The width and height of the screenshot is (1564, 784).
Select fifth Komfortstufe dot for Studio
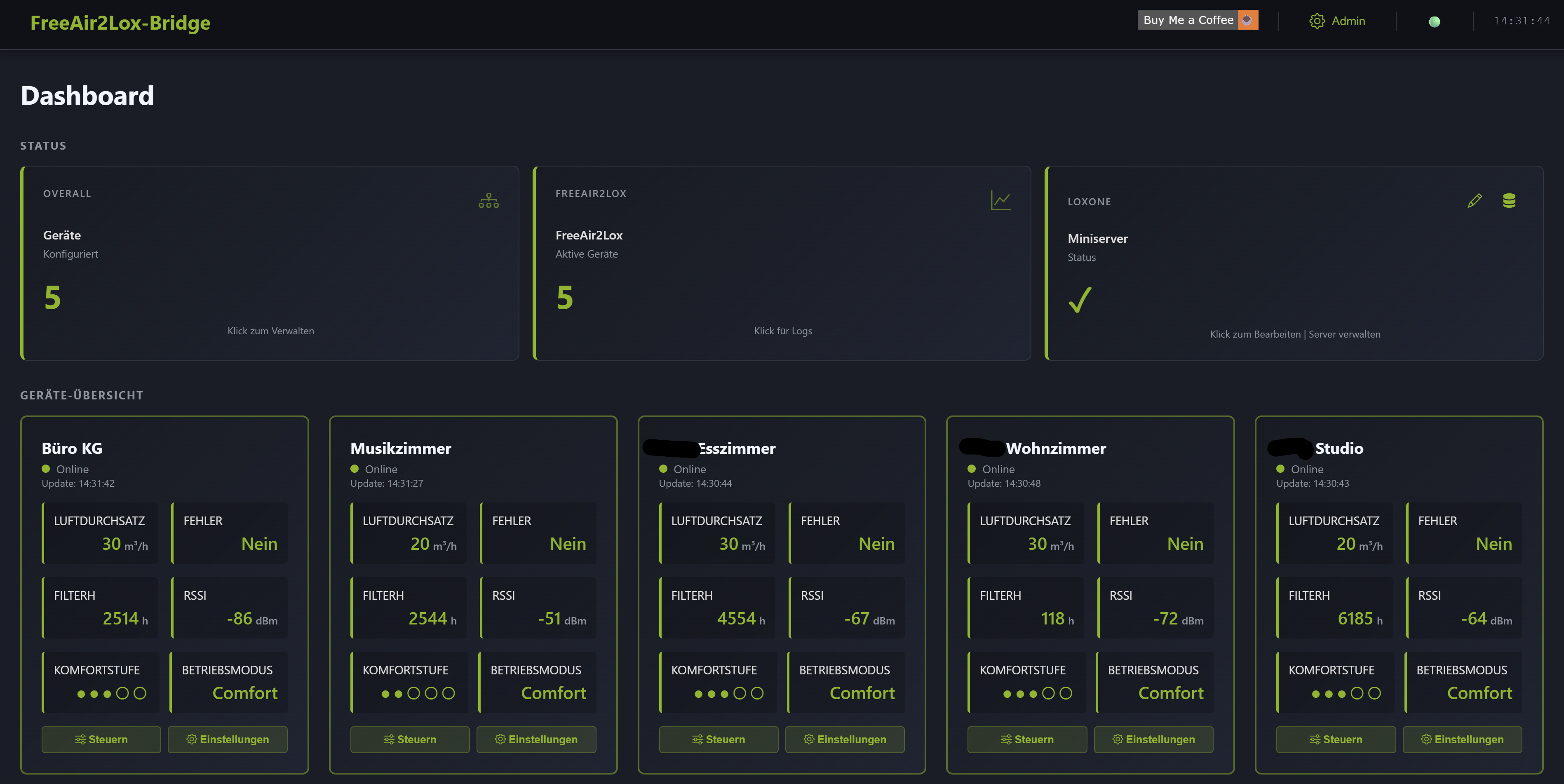[1374, 693]
